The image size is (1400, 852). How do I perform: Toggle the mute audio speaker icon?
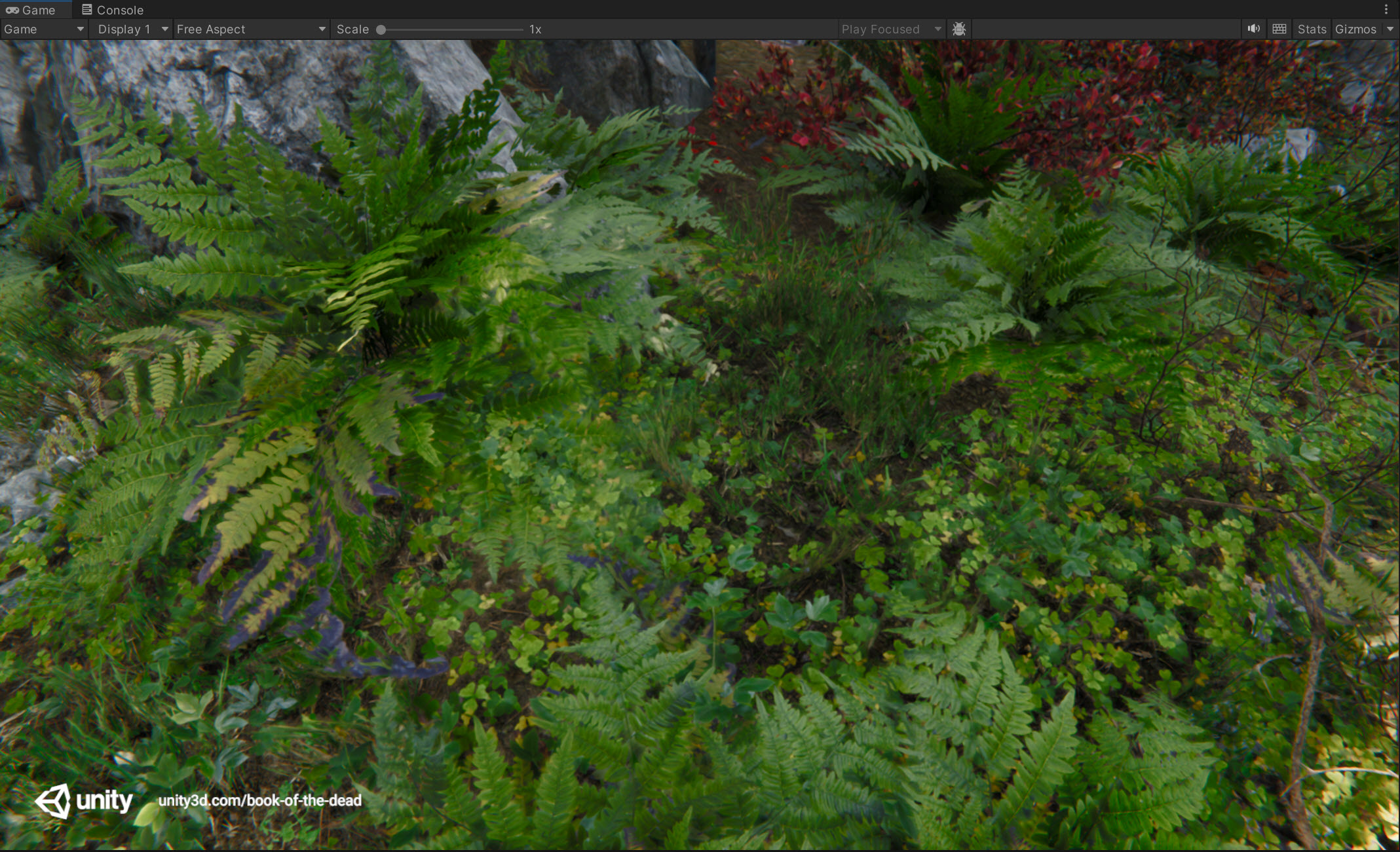[1253, 29]
